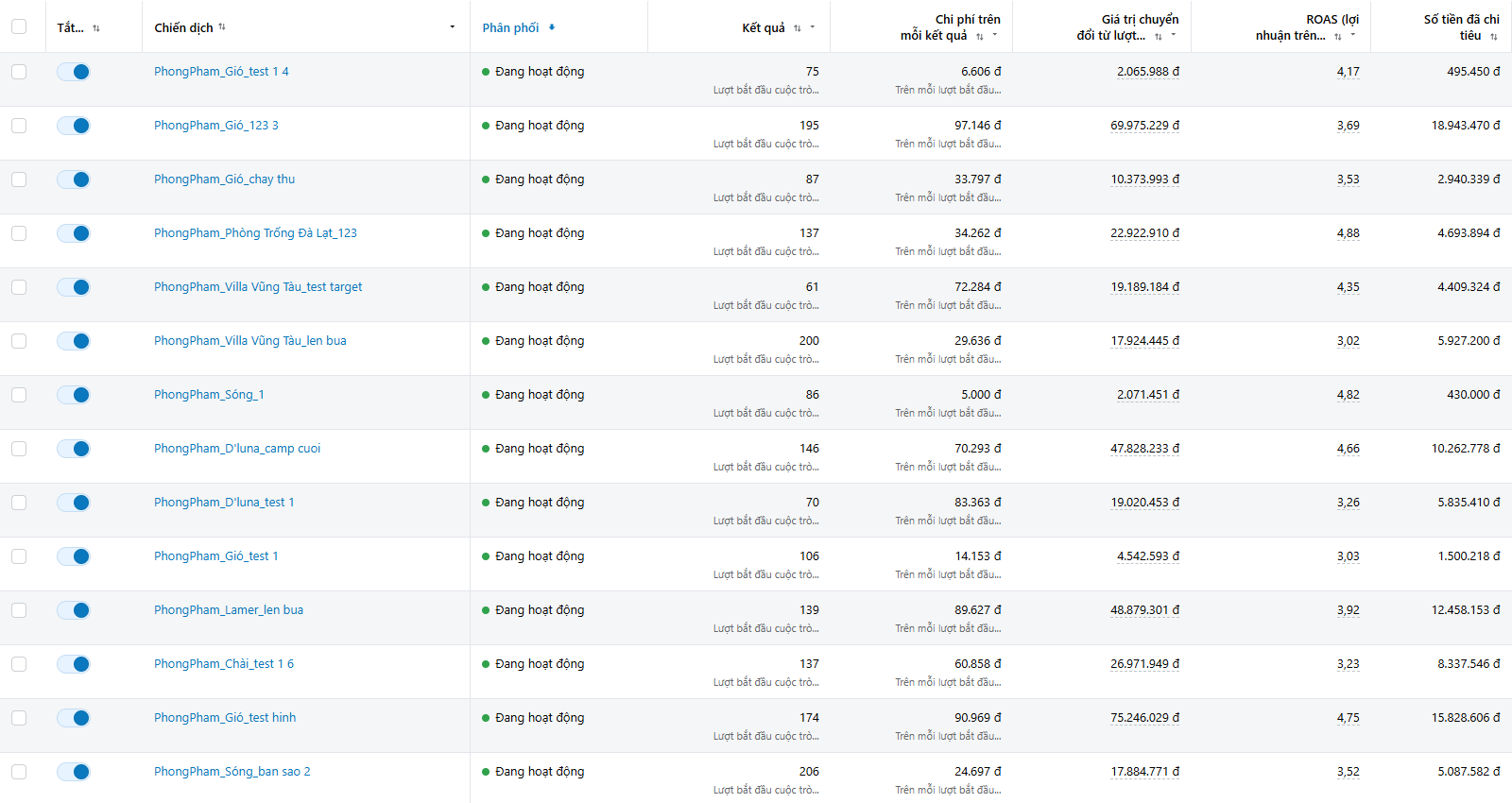Select checkbox for PhongPham_Sóng_ban sao 2
The height and width of the screenshot is (803, 1512).
coord(19,772)
